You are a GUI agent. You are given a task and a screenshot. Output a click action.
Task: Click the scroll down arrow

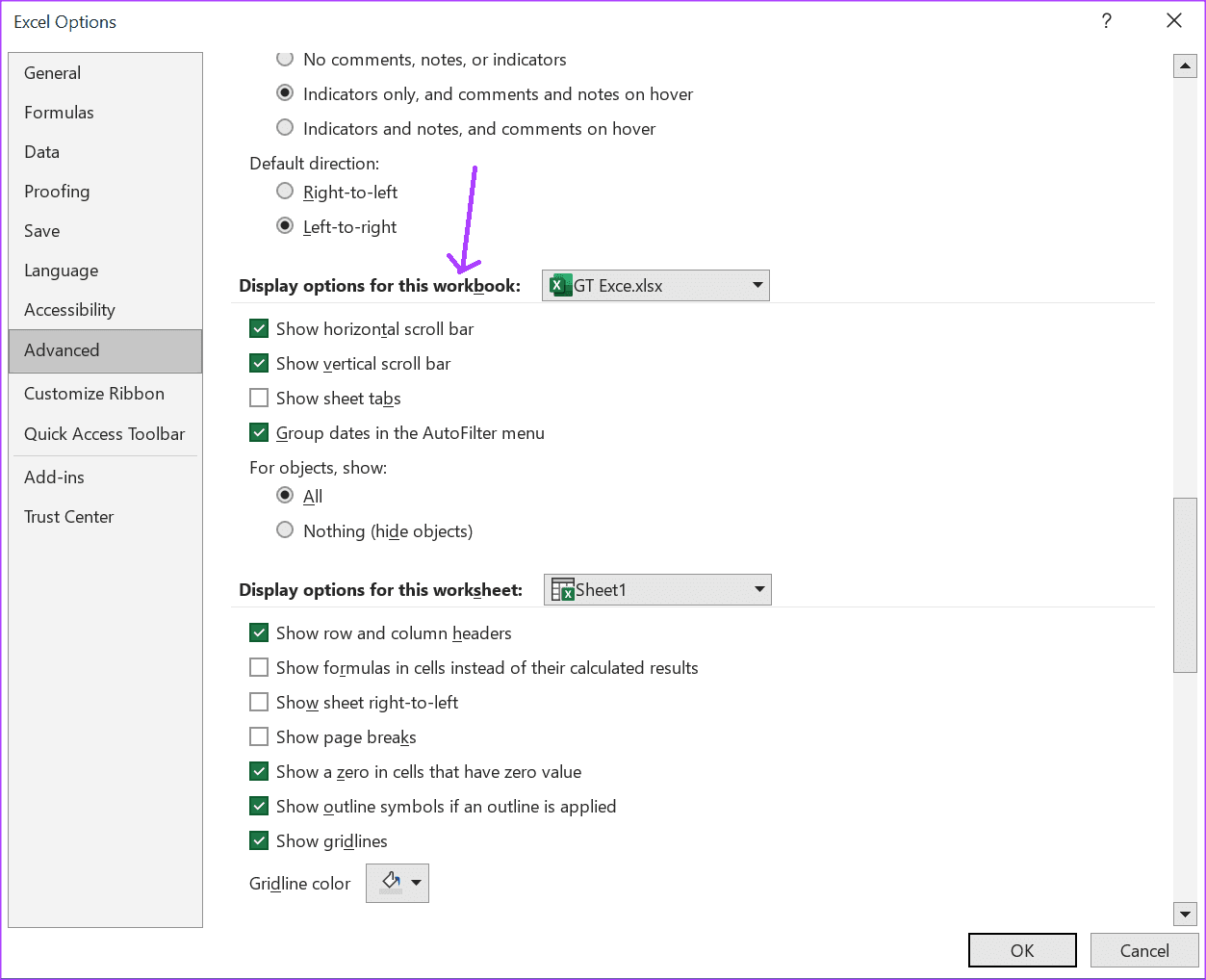(x=1185, y=915)
